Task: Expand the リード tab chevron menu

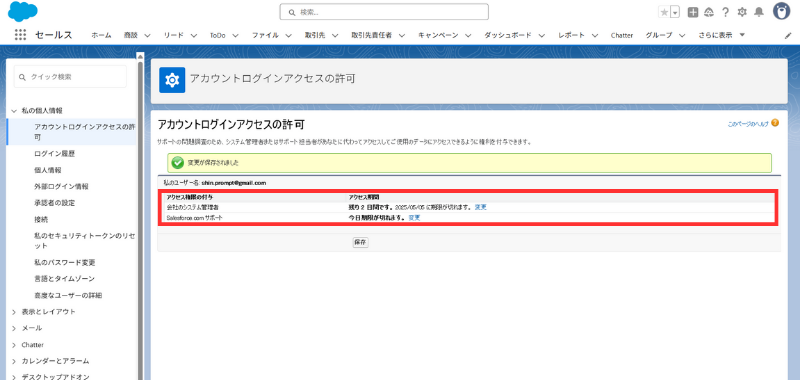Action: tap(193, 36)
